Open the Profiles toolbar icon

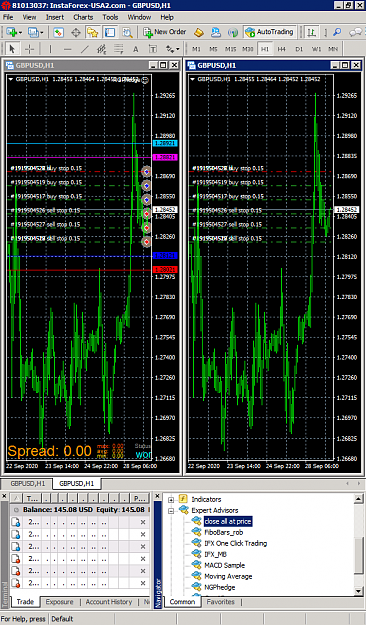click(33, 32)
